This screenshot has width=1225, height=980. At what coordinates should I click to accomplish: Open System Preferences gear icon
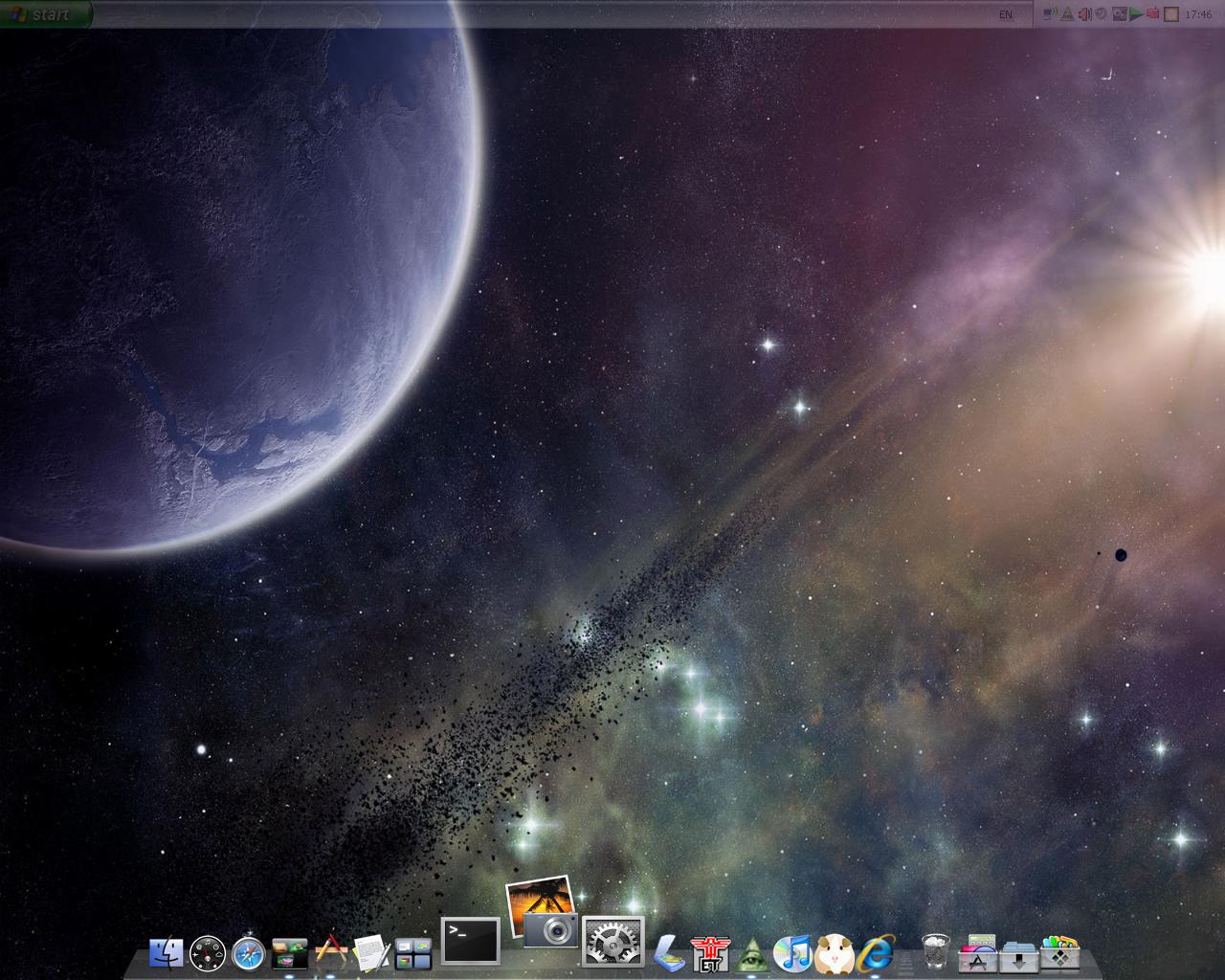tap(612, 941)
